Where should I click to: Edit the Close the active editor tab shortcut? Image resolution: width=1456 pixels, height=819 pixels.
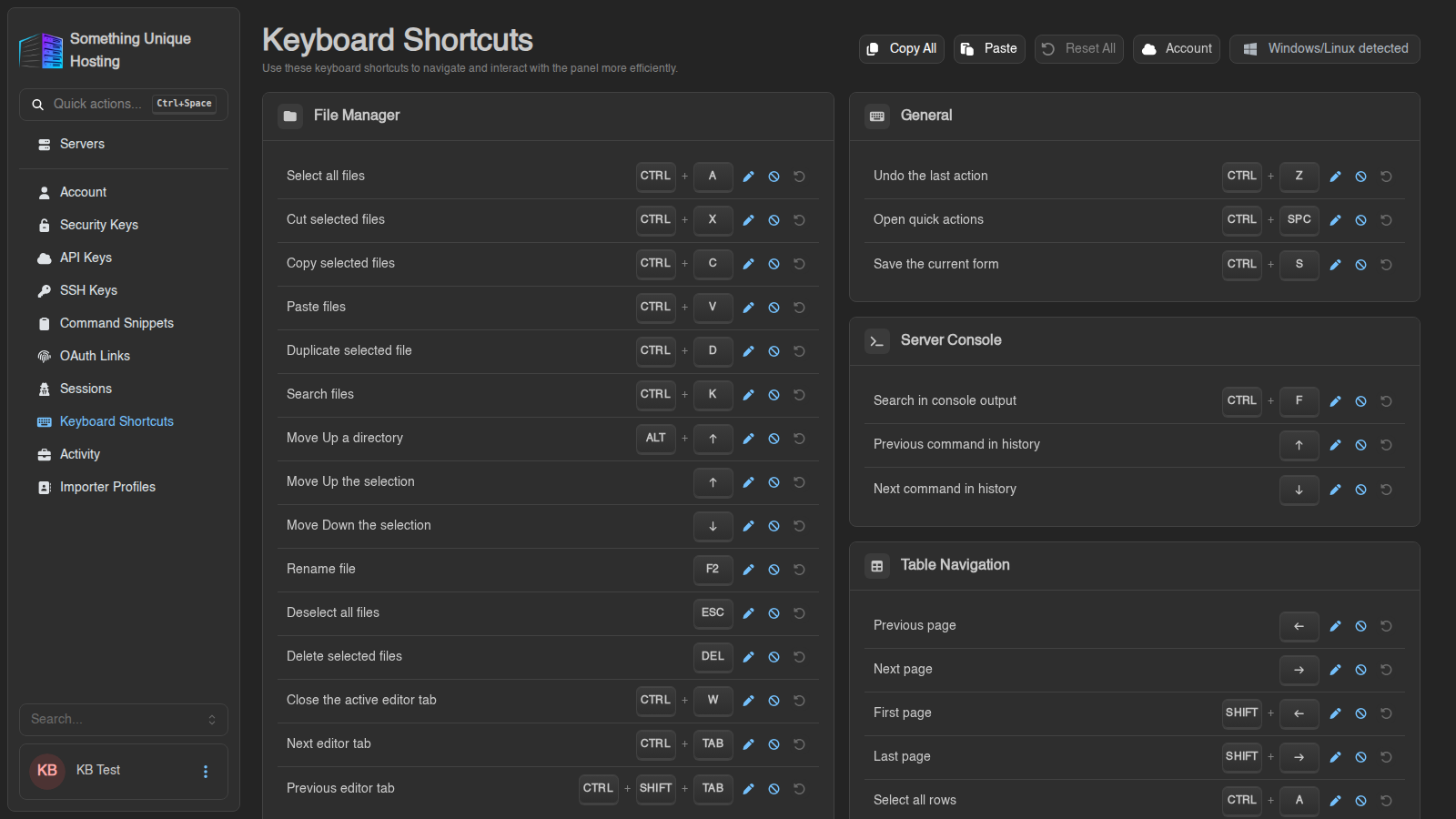tap(748, 701)
